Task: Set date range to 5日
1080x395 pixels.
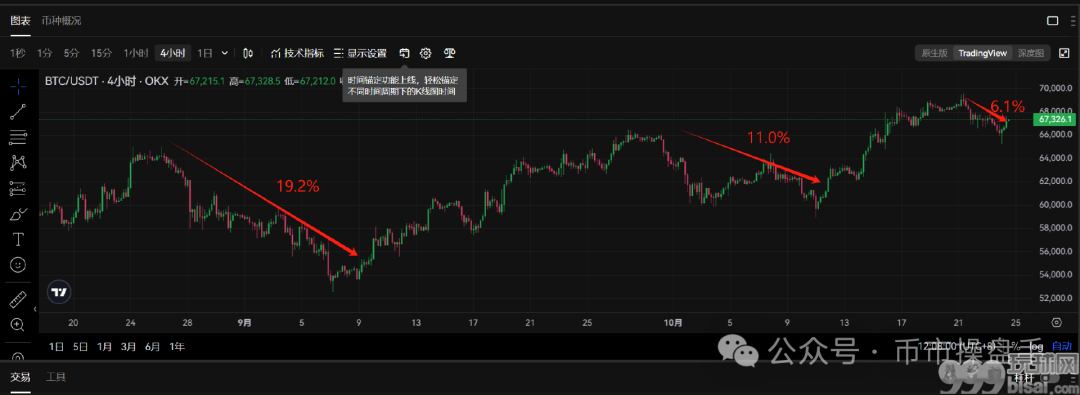Action: pyautogui.click(x=81, y=346)
